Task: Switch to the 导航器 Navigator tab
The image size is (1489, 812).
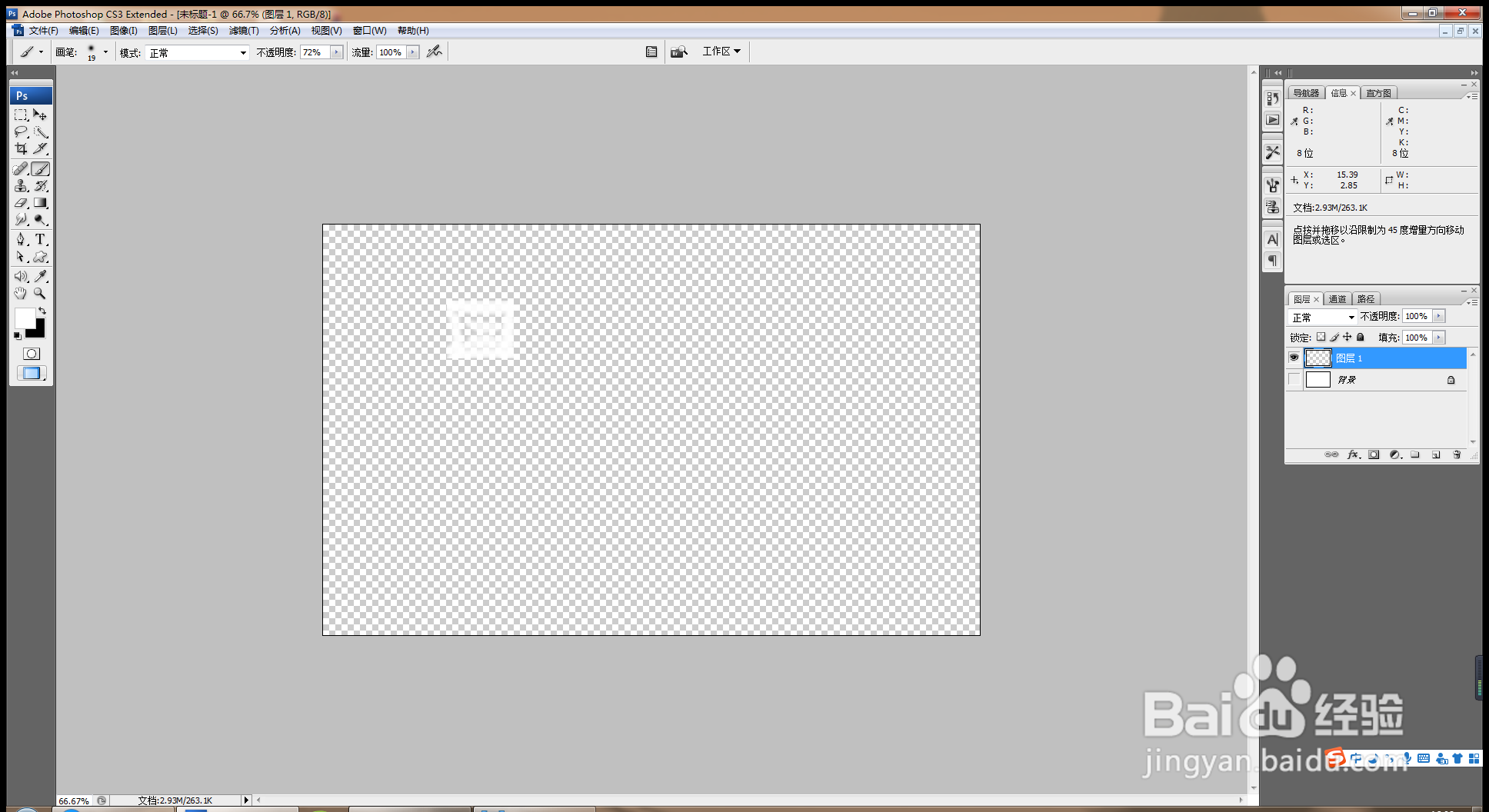Action: coord(1306,93)
